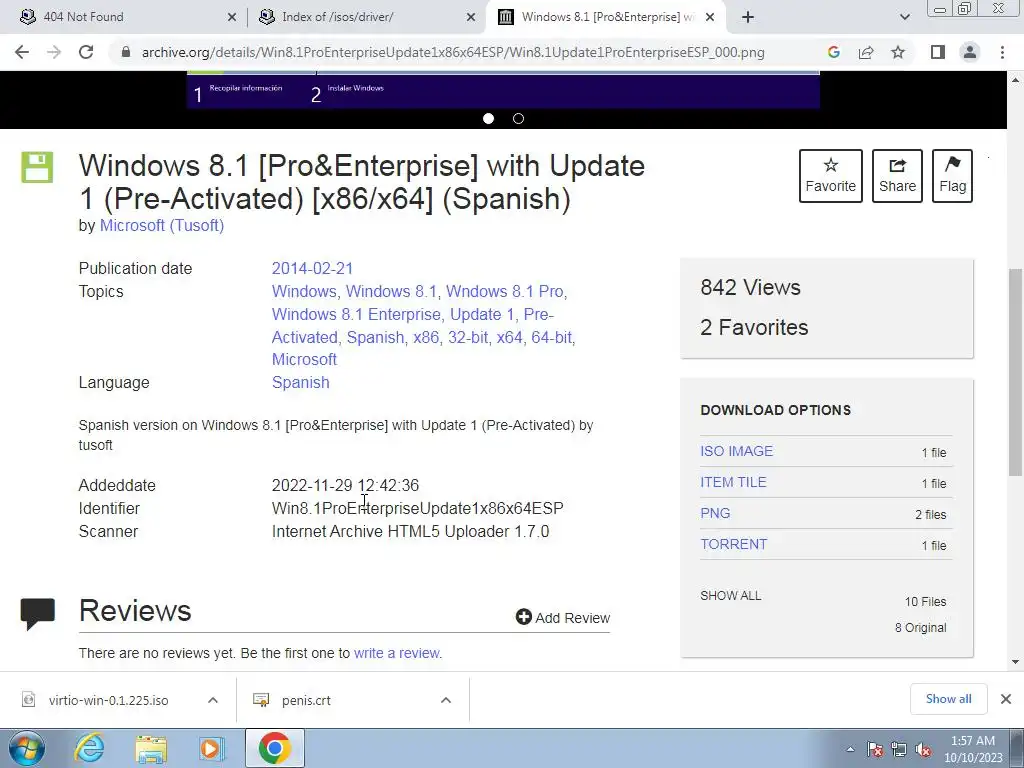Close the downloads bar

tap(1006, 699)
